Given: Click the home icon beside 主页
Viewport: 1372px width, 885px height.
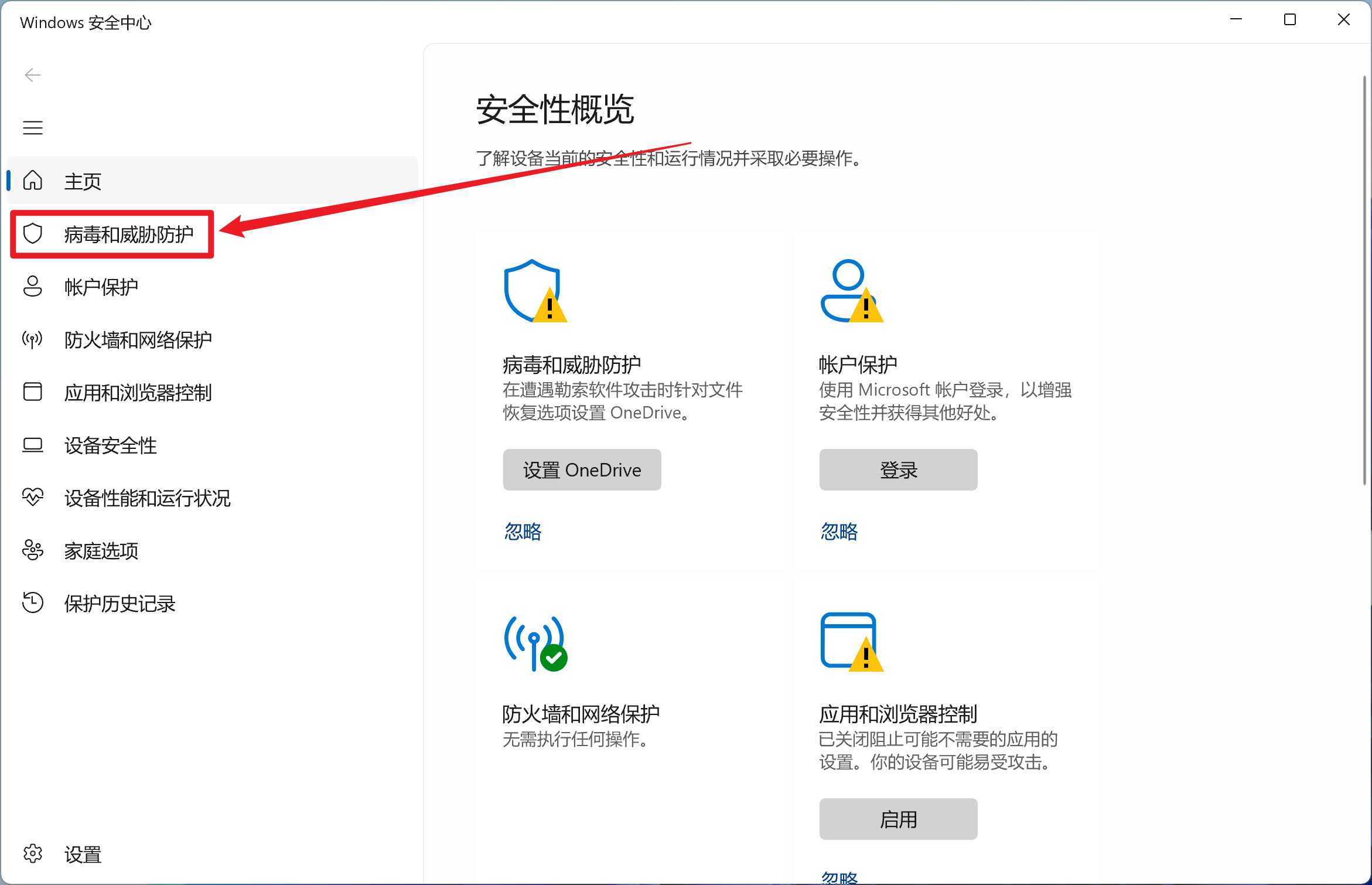Looking at the screenshot, I should 33,181.
